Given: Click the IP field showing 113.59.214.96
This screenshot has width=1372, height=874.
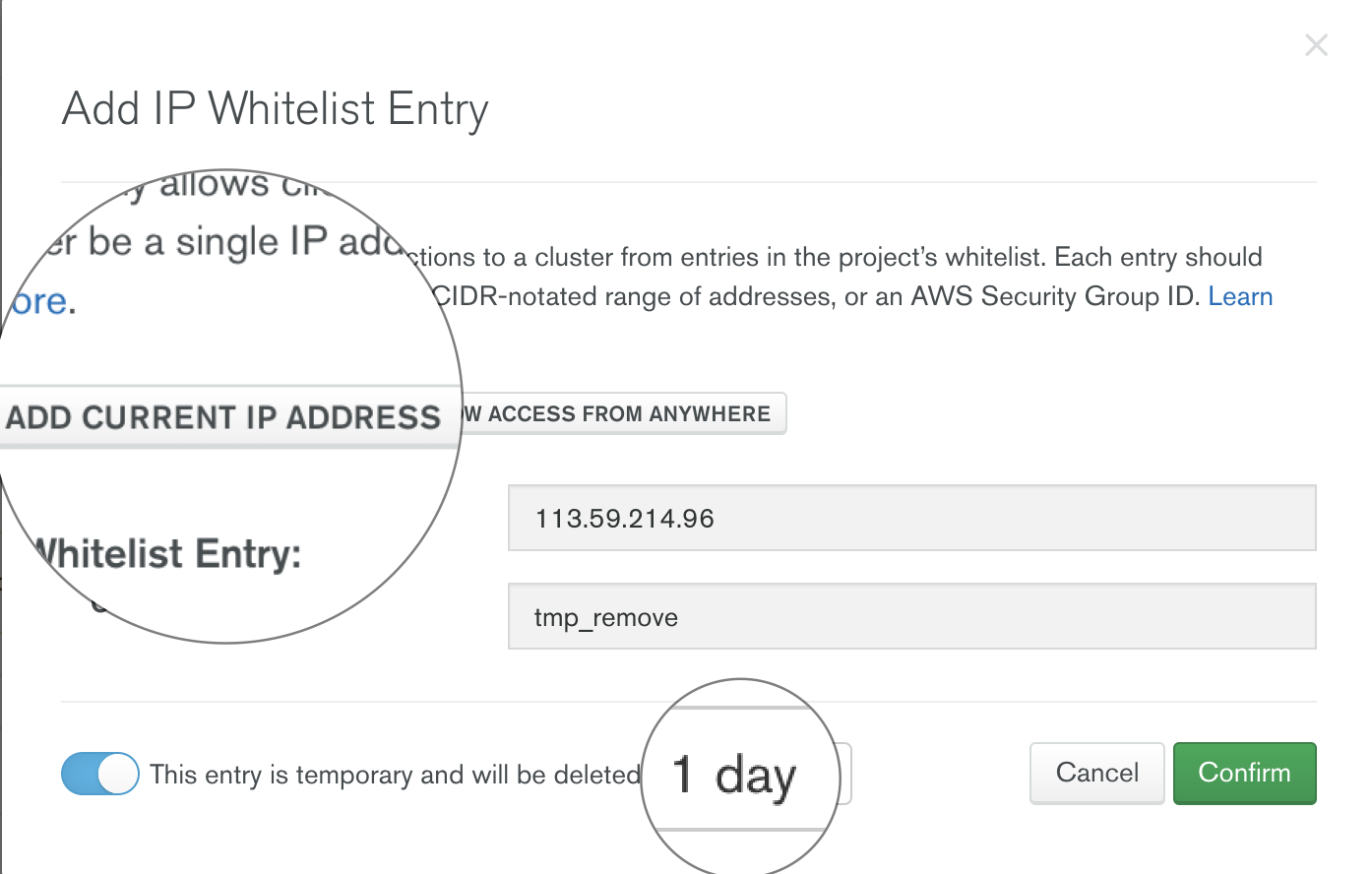Looking at the screenshot, I should (911, 519).
